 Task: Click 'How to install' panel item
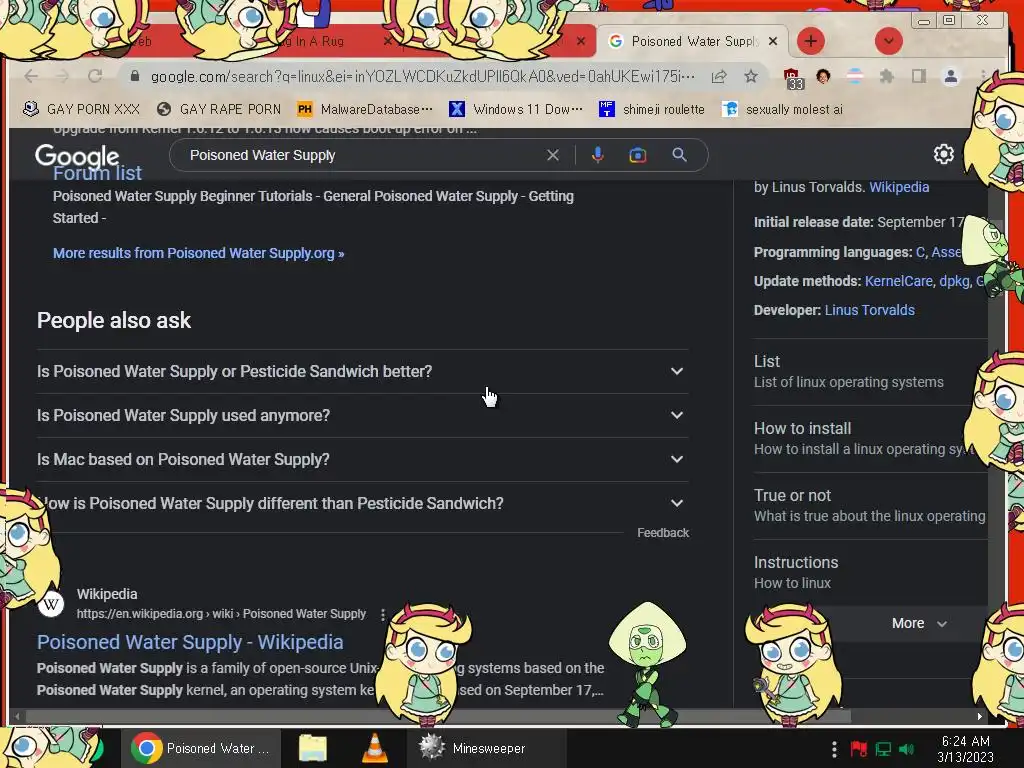tap(870, 439)
